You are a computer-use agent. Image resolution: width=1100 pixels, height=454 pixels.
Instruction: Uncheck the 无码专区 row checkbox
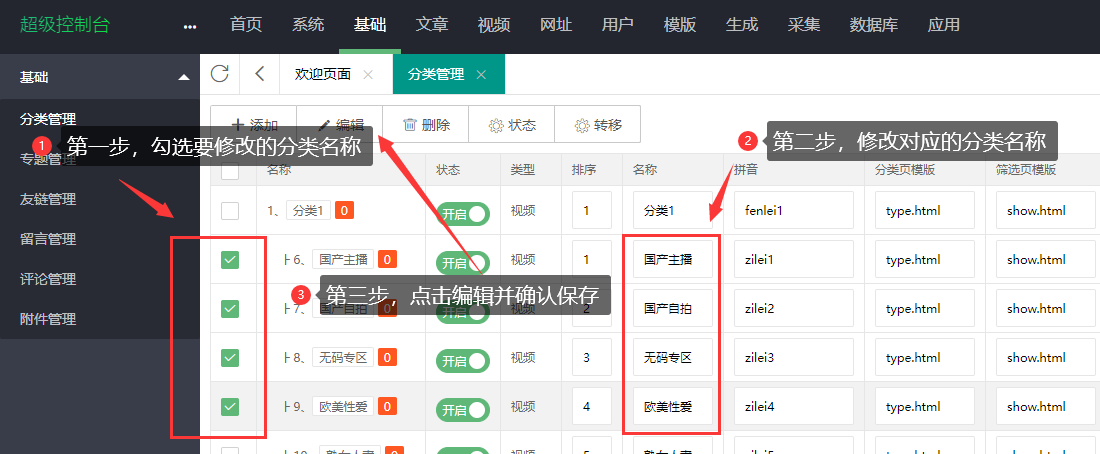[x=230, y=358]
